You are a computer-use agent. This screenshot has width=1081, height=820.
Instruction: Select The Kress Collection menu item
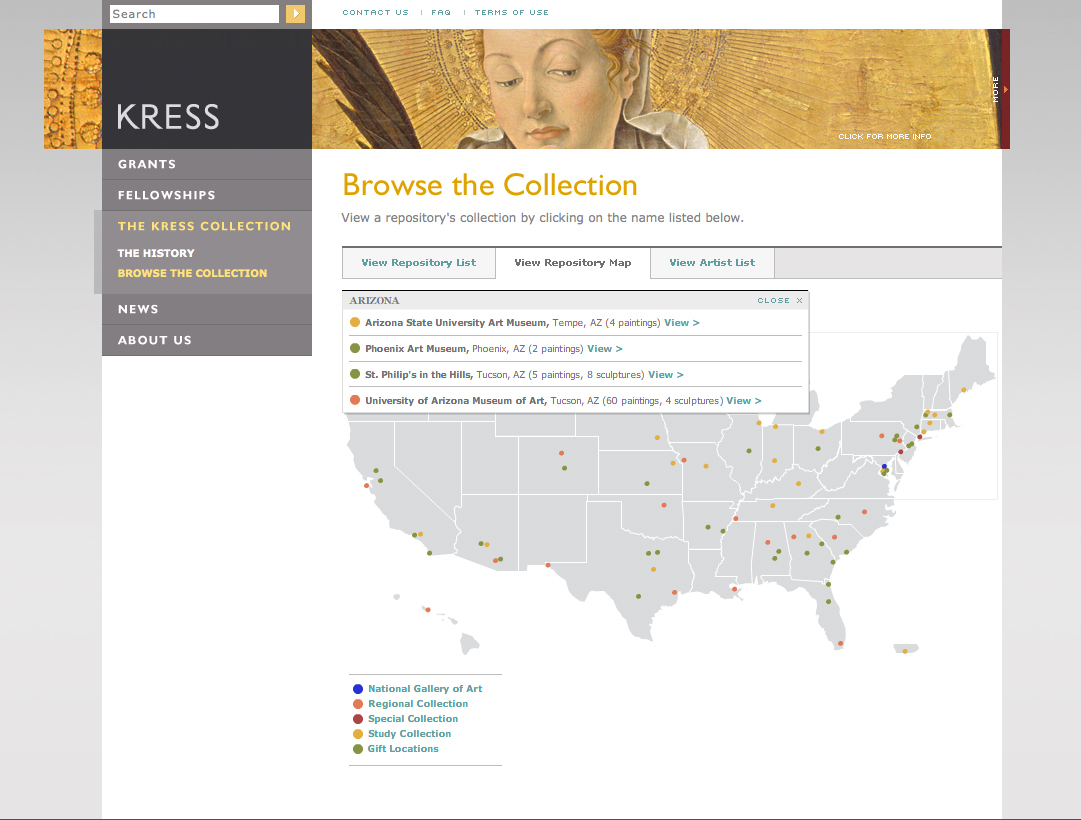click(204, 226)
